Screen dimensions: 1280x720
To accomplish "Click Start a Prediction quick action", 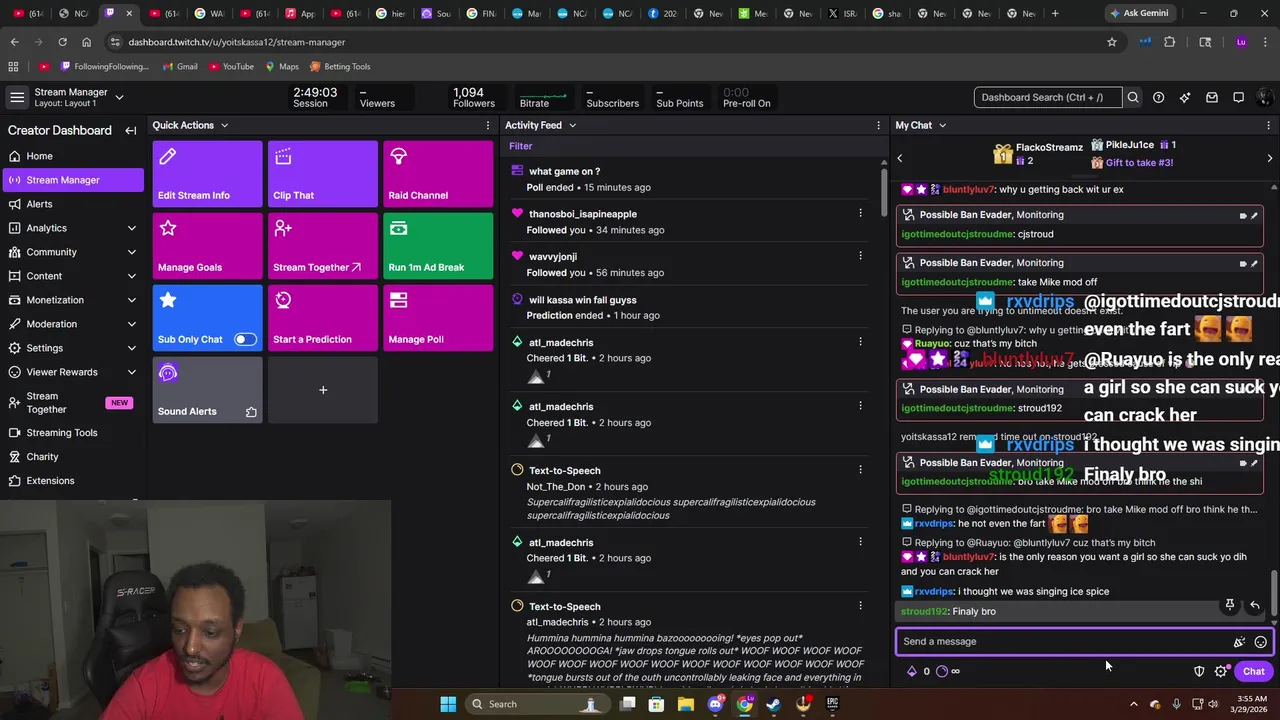I will click(322, 318).
